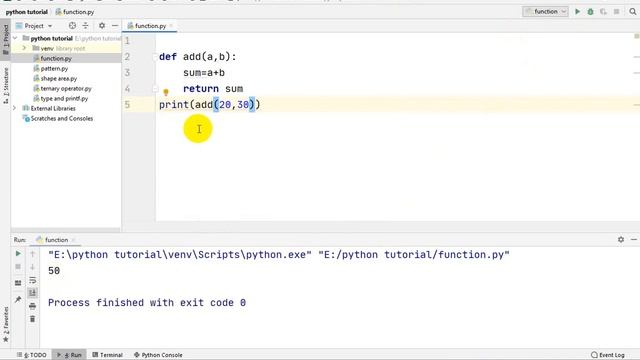Expand the venv folder
Screen dimensions: 640x360
click(24, 48)
